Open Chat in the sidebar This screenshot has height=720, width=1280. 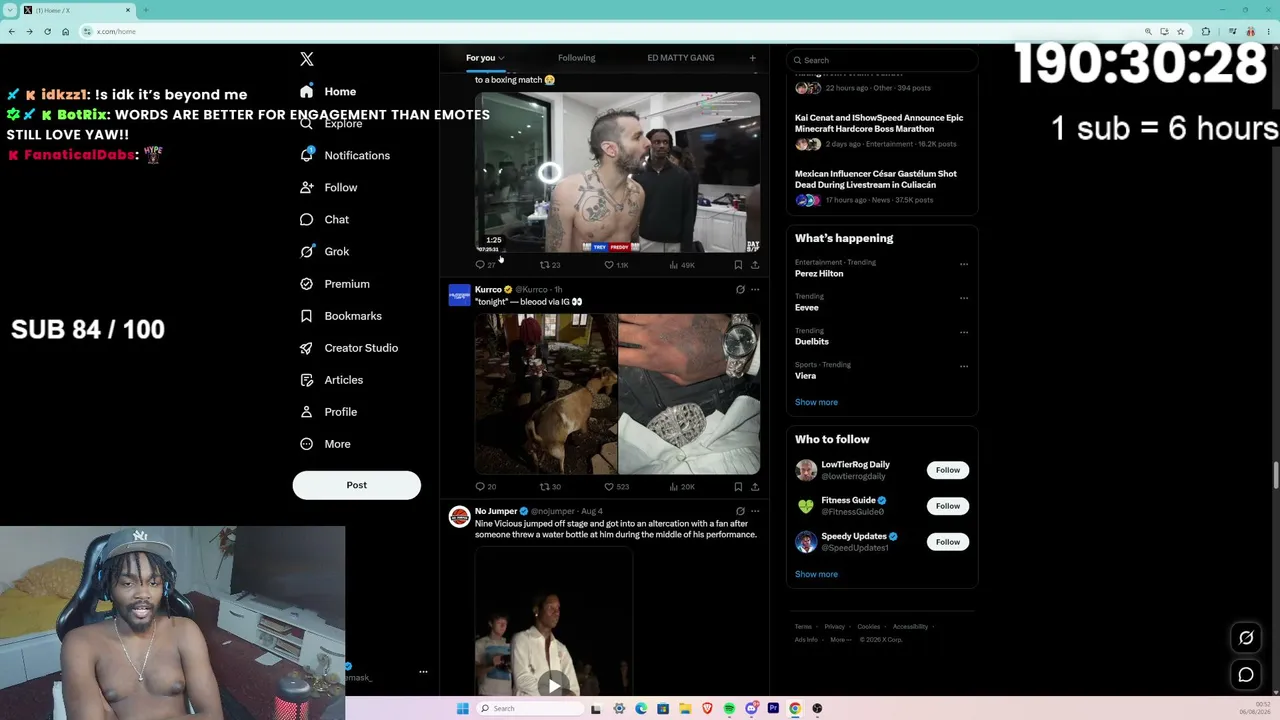pos(325,219)
